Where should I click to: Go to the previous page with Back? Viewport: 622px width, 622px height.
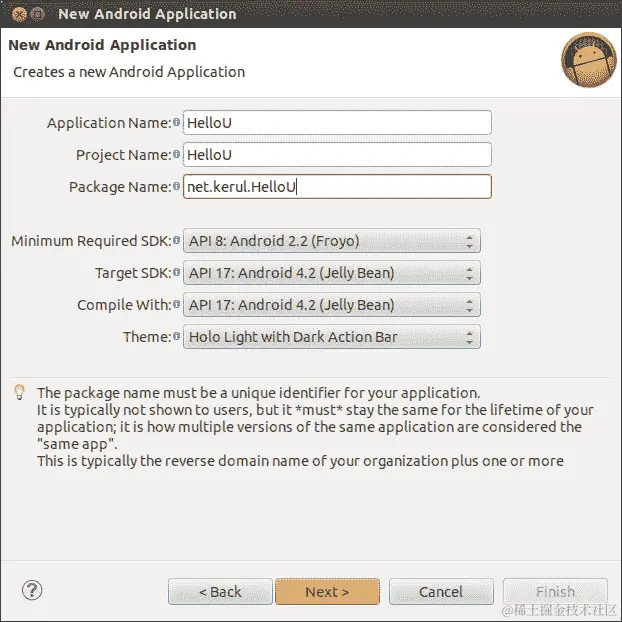point(220,591)
